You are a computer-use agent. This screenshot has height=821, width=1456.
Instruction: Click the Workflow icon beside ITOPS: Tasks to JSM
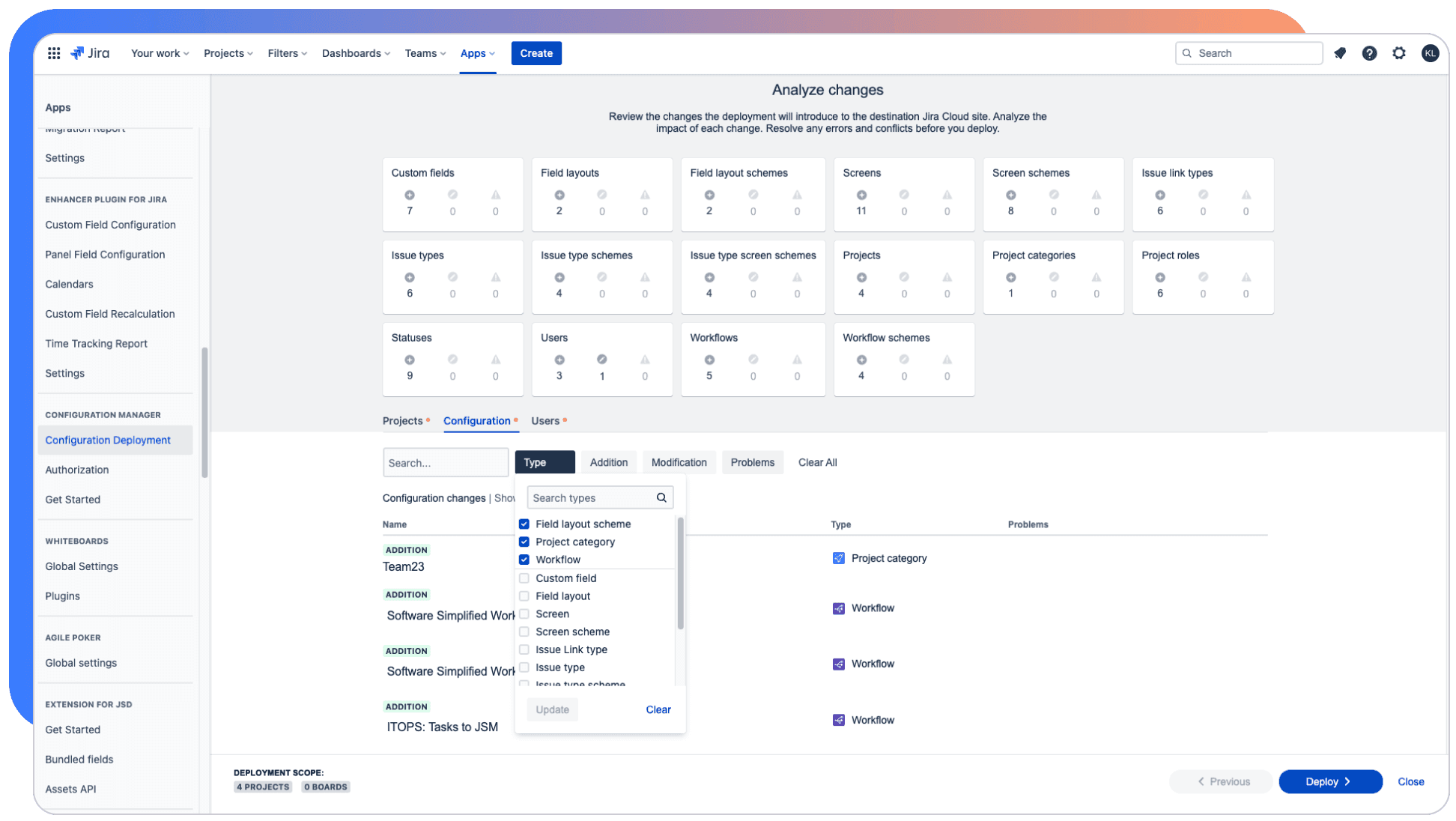coord(839,720)
